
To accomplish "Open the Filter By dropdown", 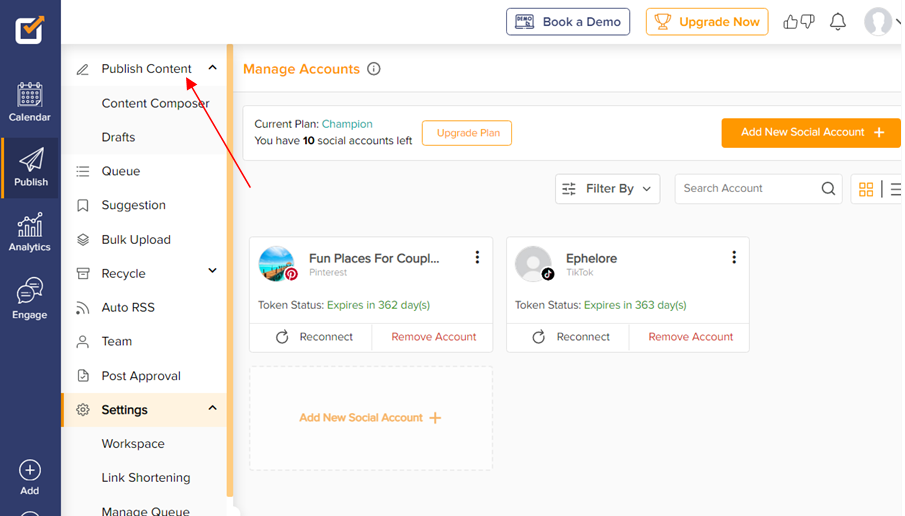I will 607,189.
